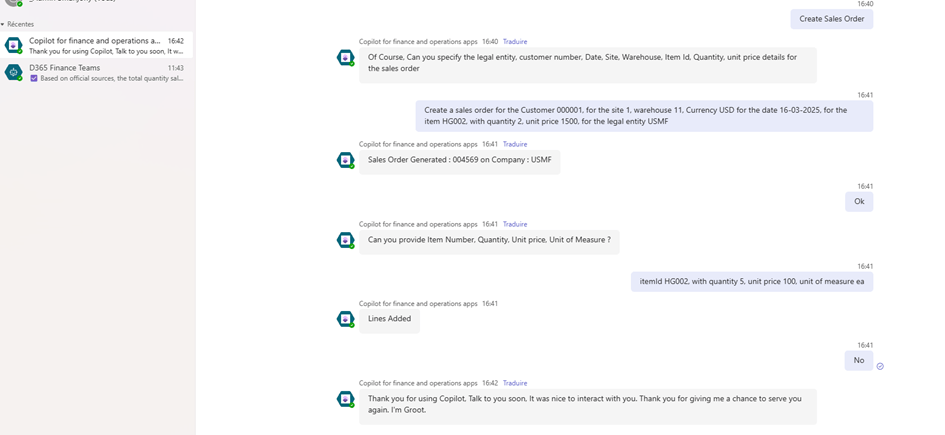Click Traduire above "Sales Order Generated" message
Viewport: 945px width, 435px height.
[x=514, y=144]
